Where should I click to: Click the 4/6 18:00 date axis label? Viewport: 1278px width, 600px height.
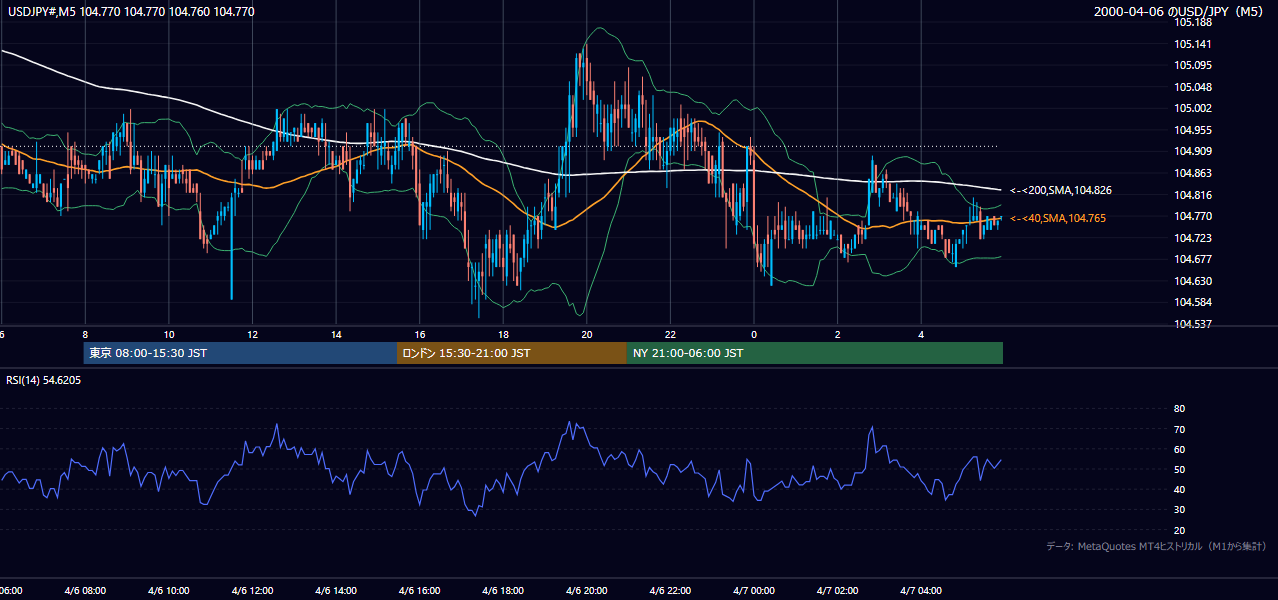tap(503, 591)
